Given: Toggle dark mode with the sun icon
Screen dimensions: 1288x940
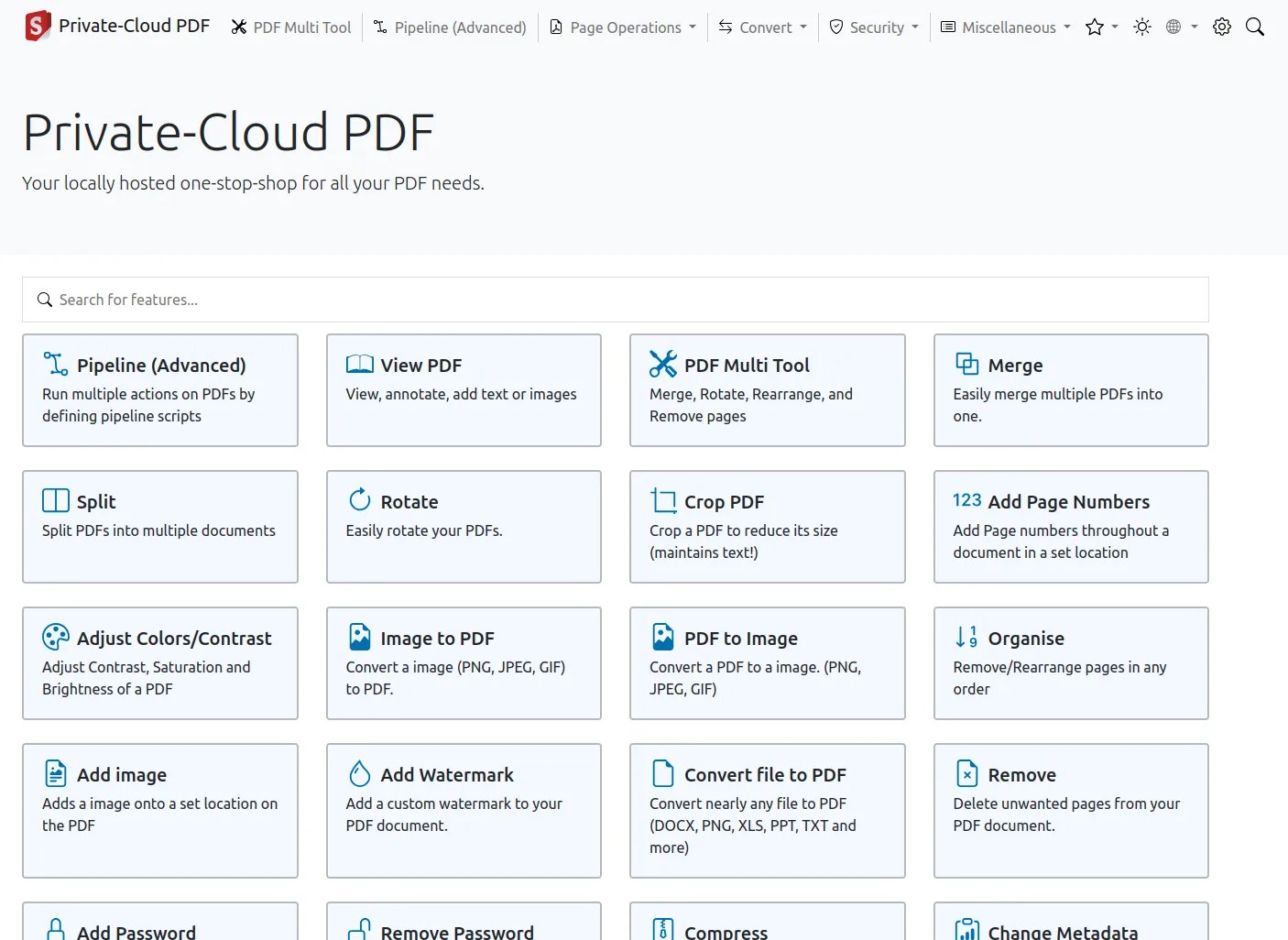Looking at the screenshot, I should click(x=1141, y=27).
